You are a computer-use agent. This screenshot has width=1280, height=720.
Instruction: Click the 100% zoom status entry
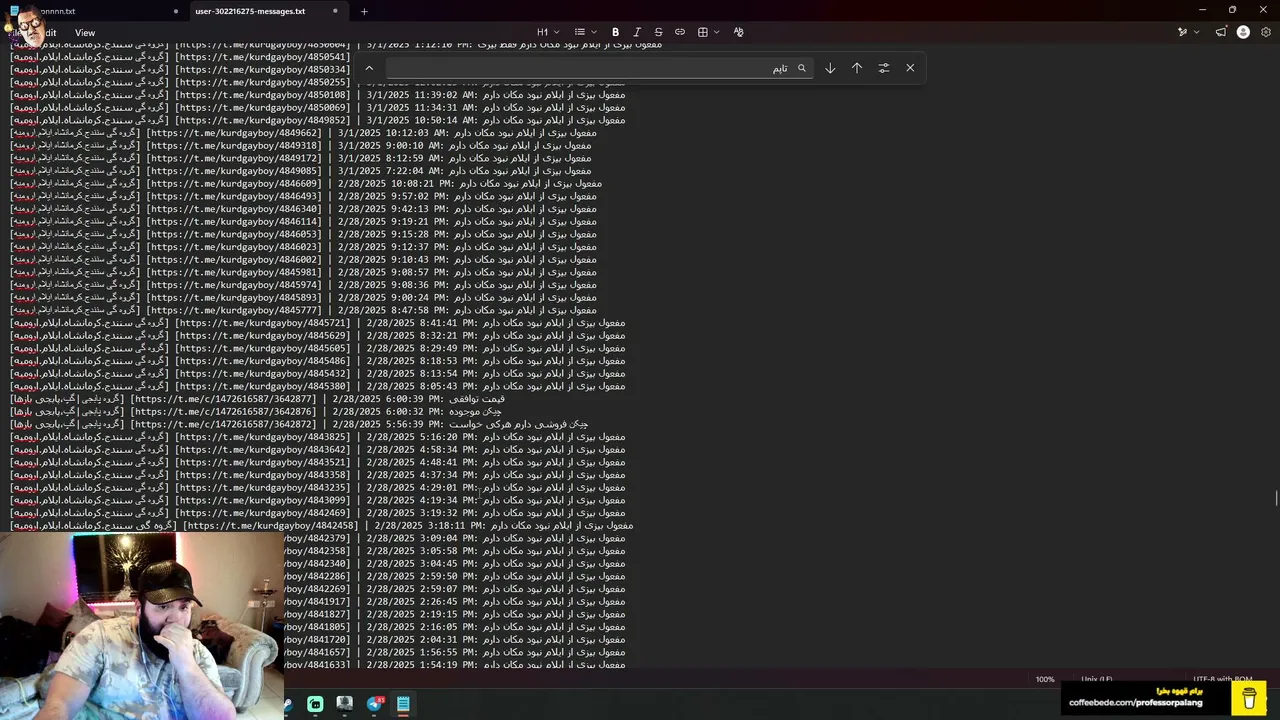coord(1045,679)
